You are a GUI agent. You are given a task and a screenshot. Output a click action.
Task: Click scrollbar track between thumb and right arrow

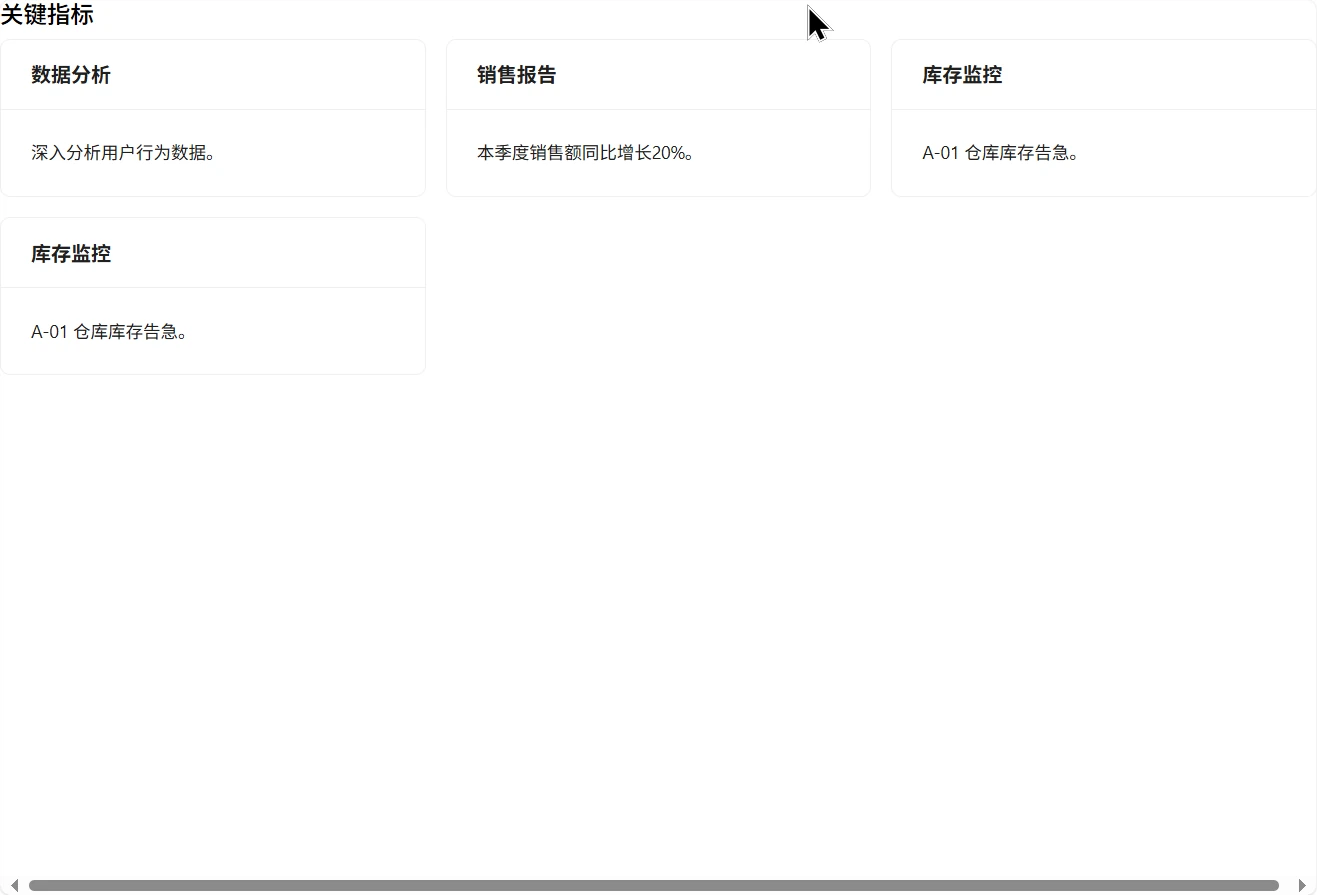pos(1286,885)
